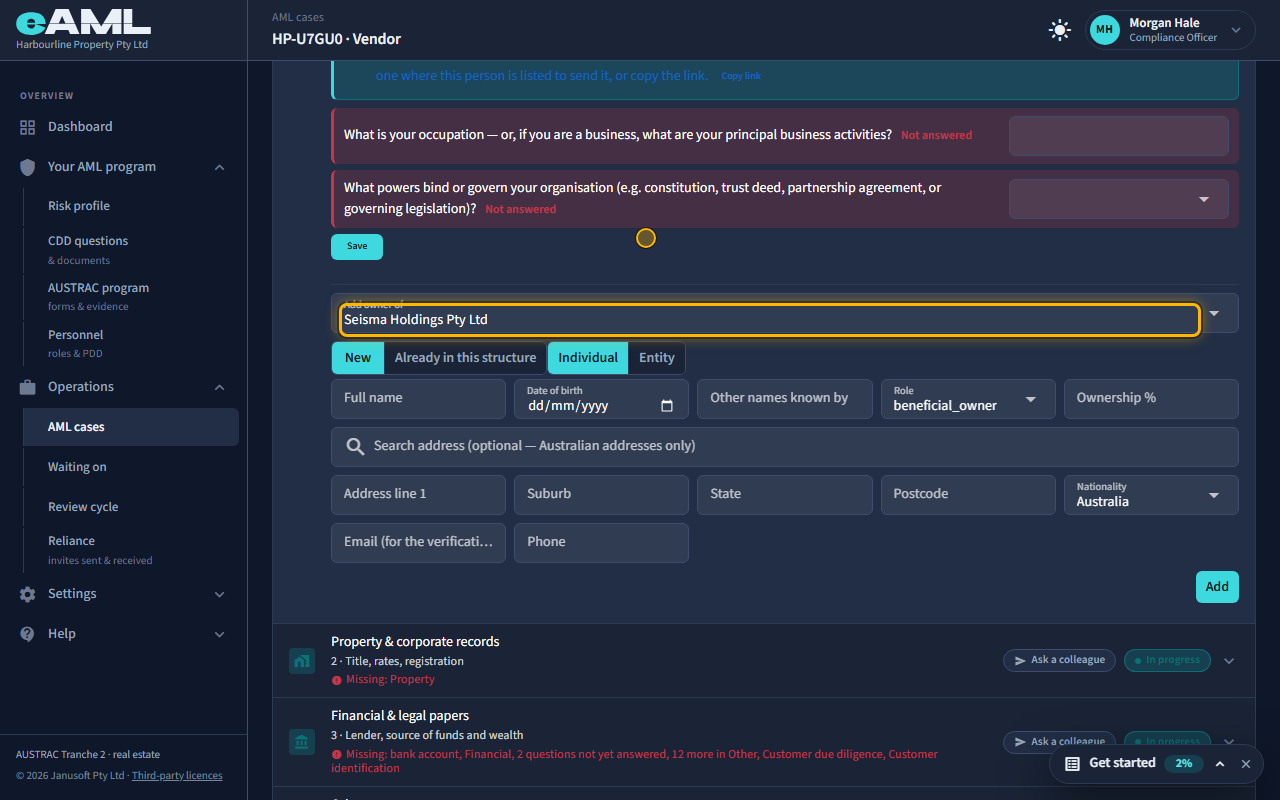Click Property & corporate records building icon
This screenshot has width=1280, height=800.
pos(302,660)
